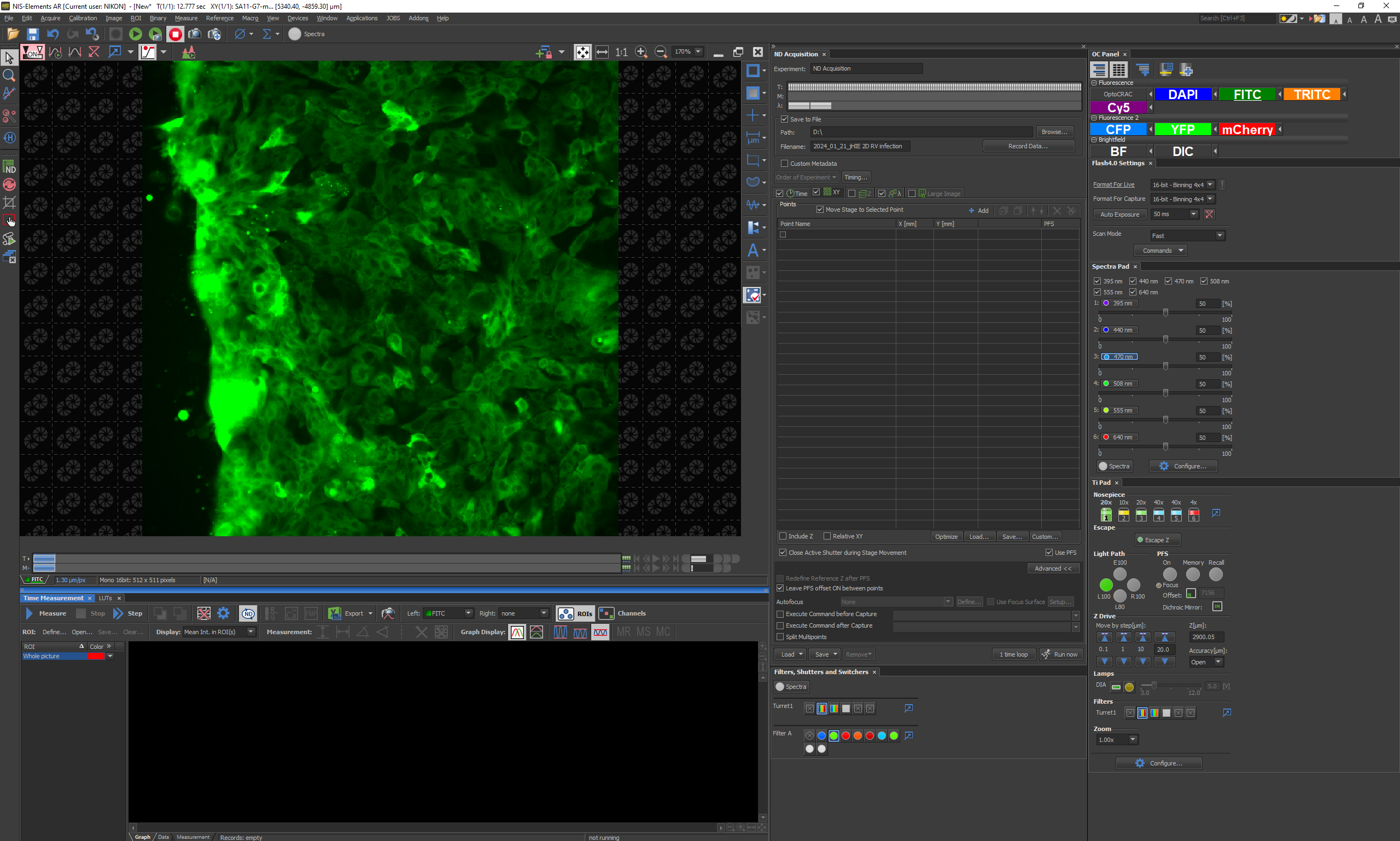Viewport: 1400px width, 841px height.
Task: Switch to the LUTs tab
Action: tap(106, 598)
